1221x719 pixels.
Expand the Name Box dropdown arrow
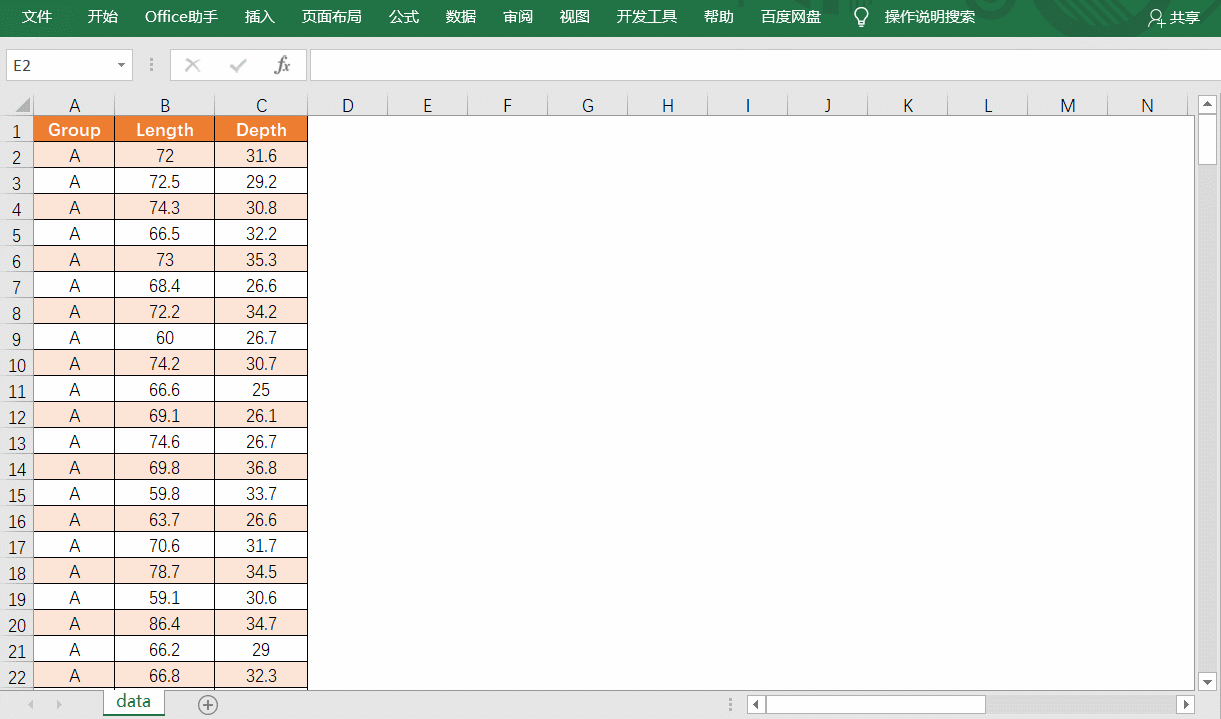[122, 65]
